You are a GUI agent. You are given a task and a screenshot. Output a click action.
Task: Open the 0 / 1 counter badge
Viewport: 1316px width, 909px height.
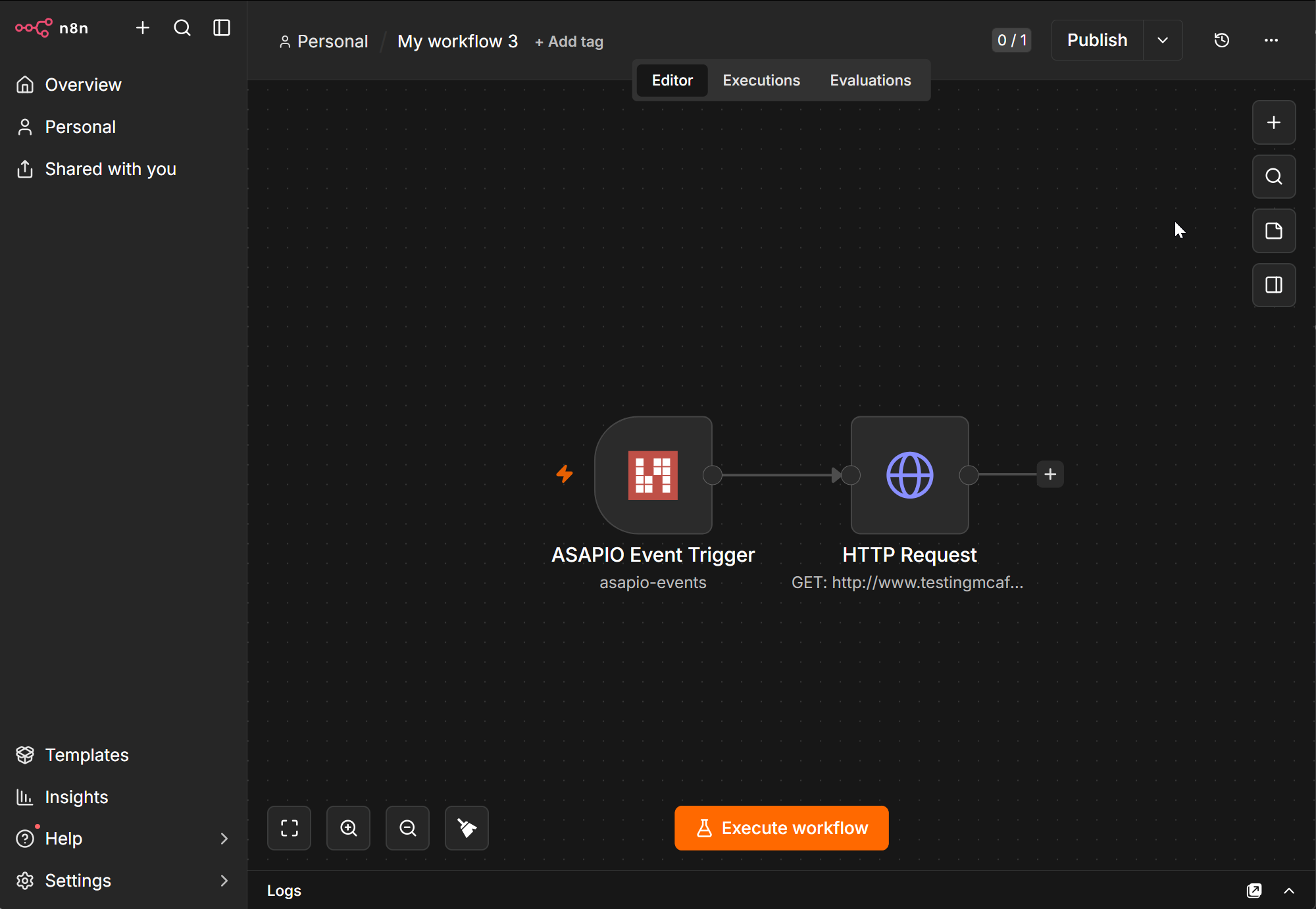point(1011,40)
